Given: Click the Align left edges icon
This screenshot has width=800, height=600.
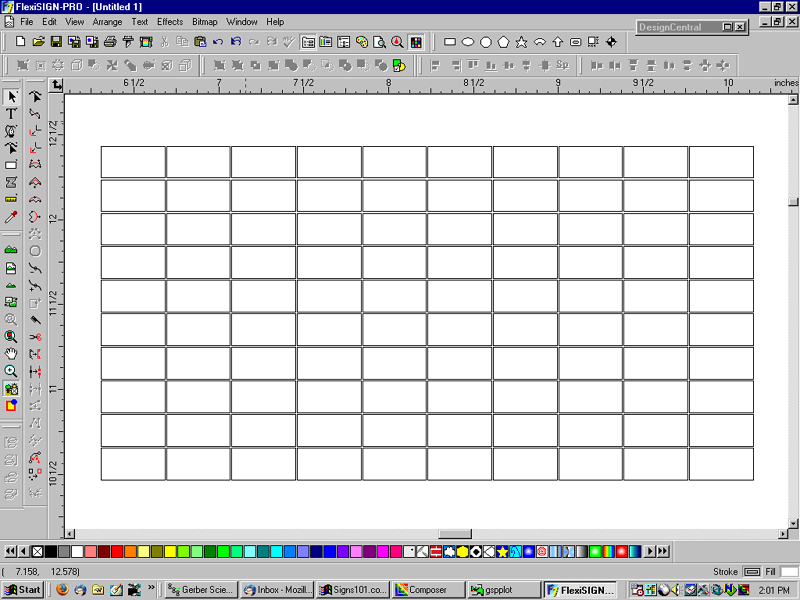Looking at the screenshot, I should click(435, 65).
